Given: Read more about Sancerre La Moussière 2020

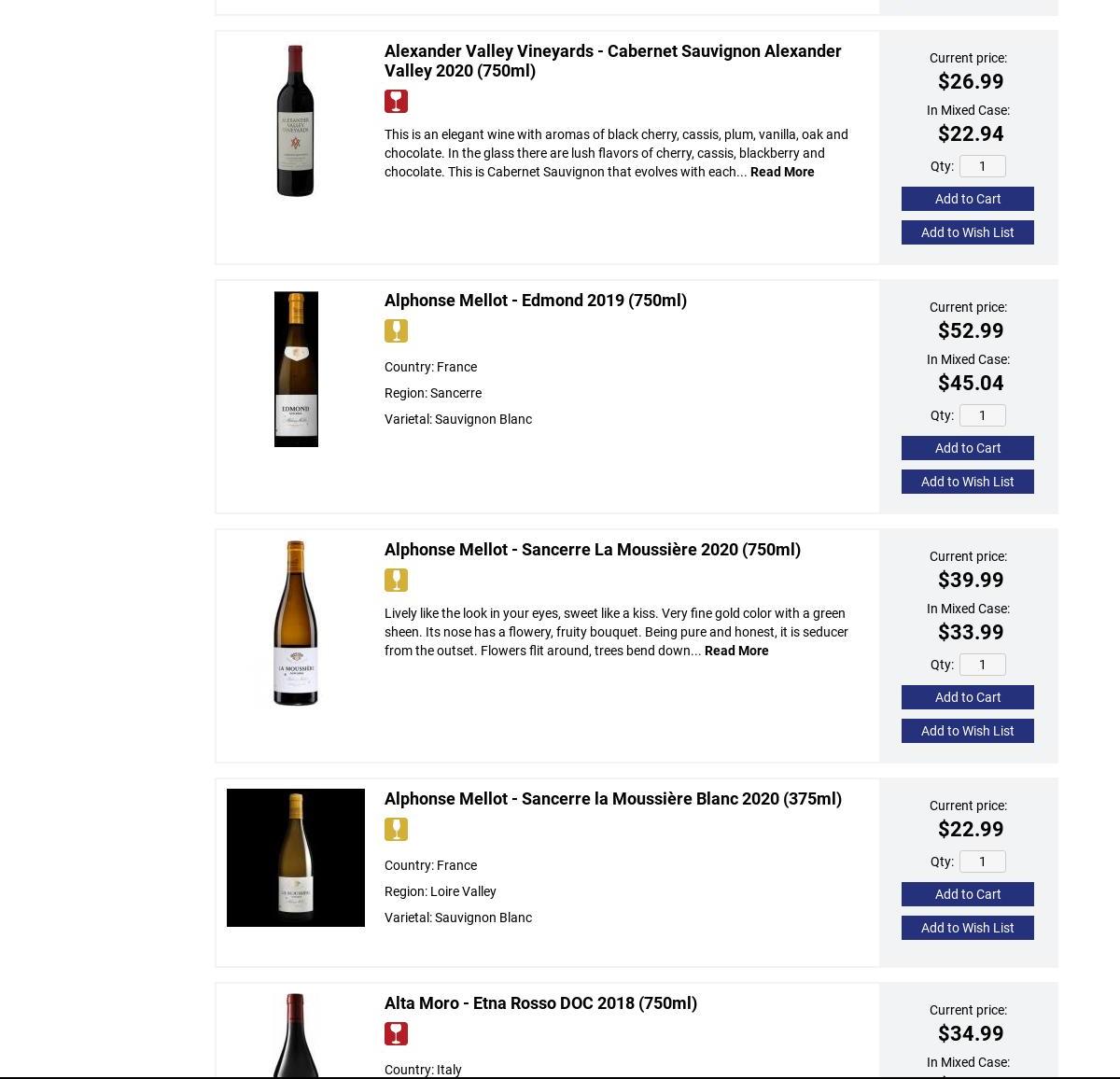Looking at the screenshot, I should (x=736, y=651).
